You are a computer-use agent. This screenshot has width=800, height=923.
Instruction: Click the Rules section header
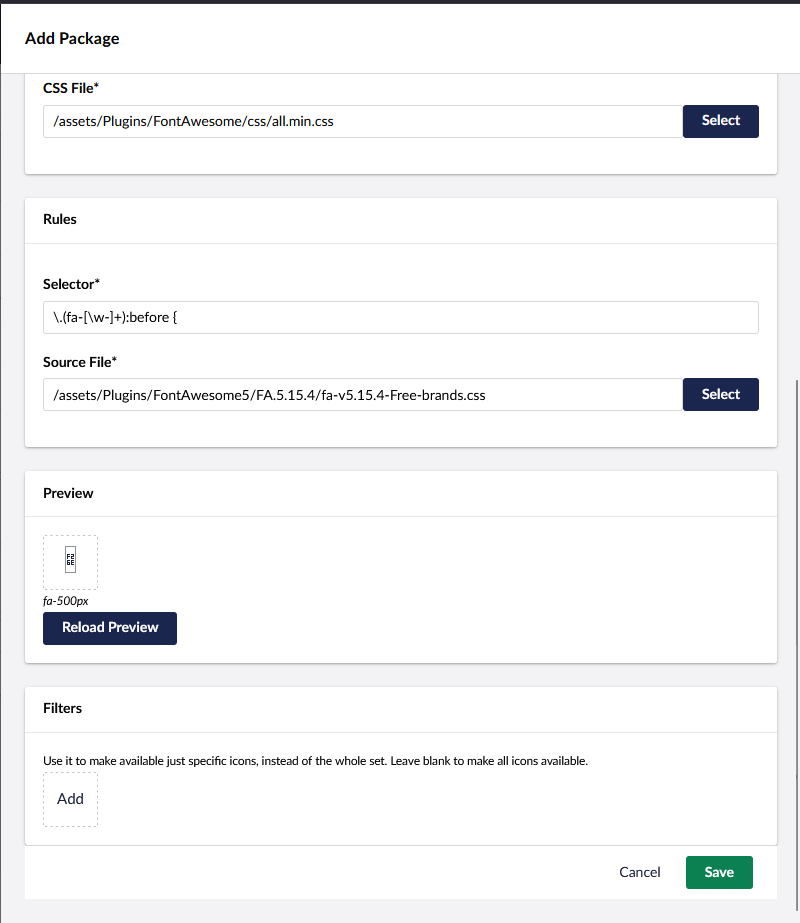click(60, 219)
